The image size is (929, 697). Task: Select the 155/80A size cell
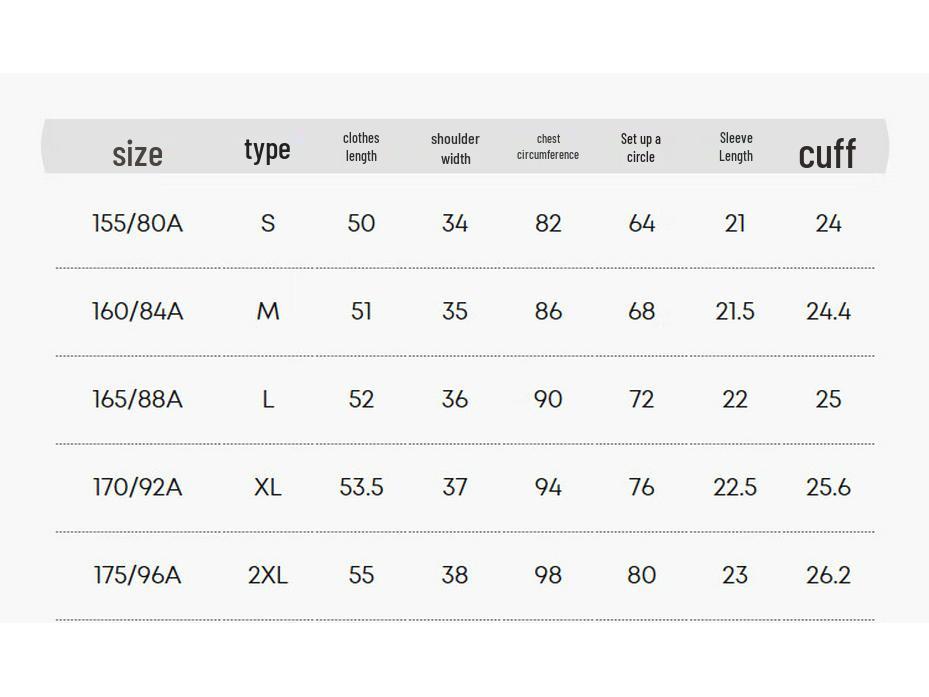point(138,223)
